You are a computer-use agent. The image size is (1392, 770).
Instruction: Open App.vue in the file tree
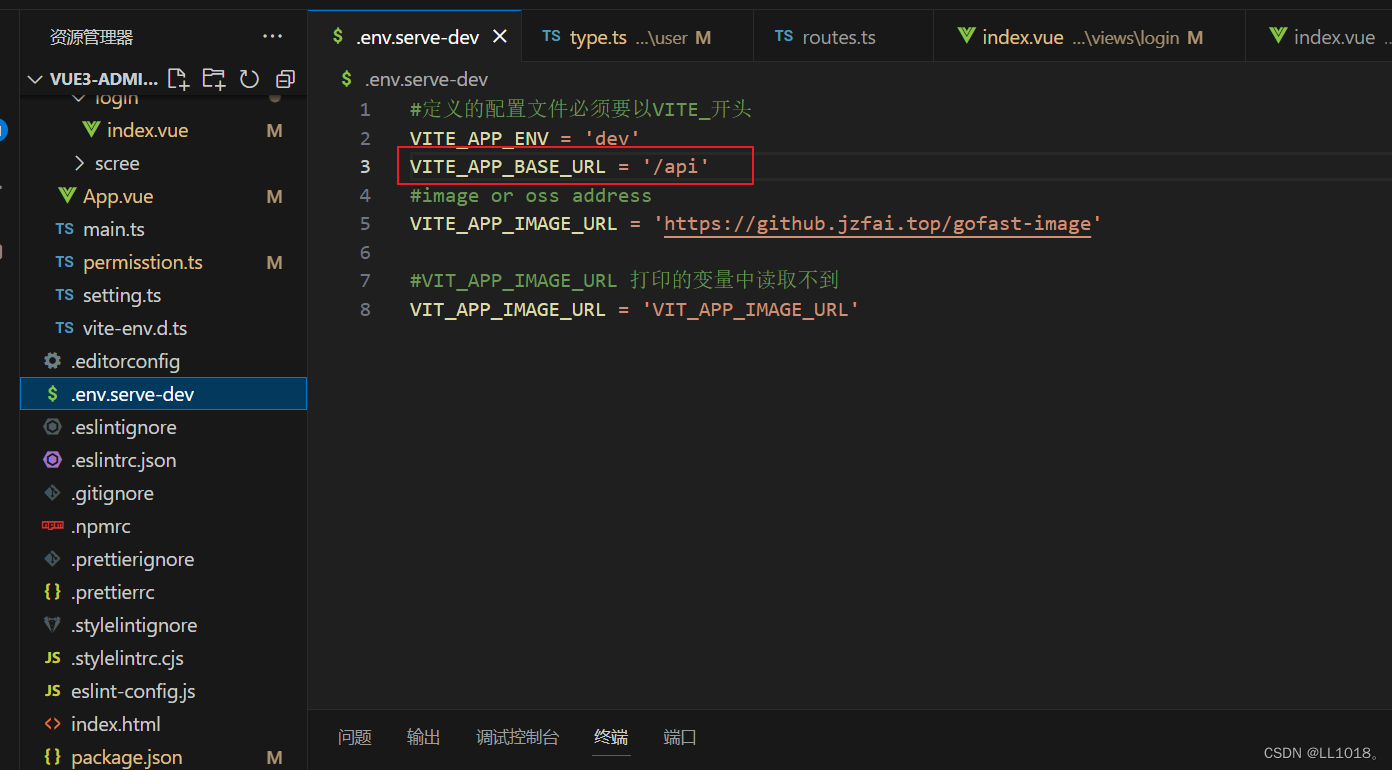coord(118,196)
